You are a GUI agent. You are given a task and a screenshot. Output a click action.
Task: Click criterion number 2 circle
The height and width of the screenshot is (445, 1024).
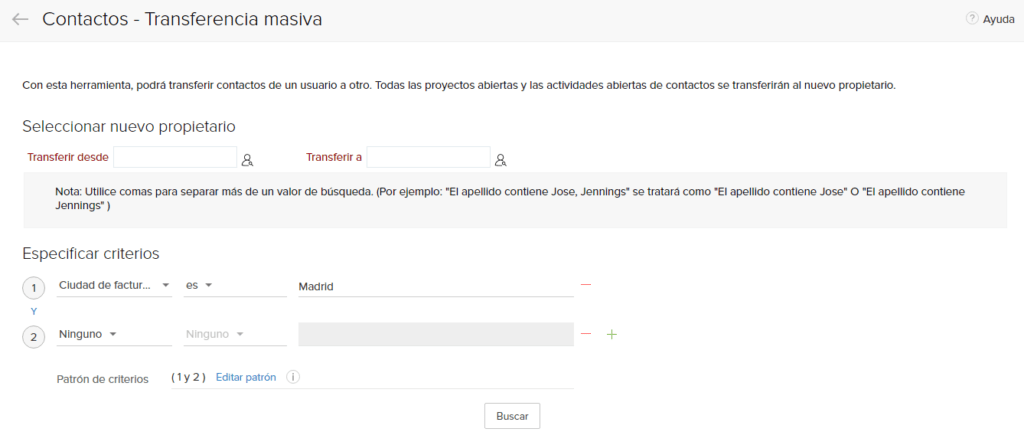33,336
